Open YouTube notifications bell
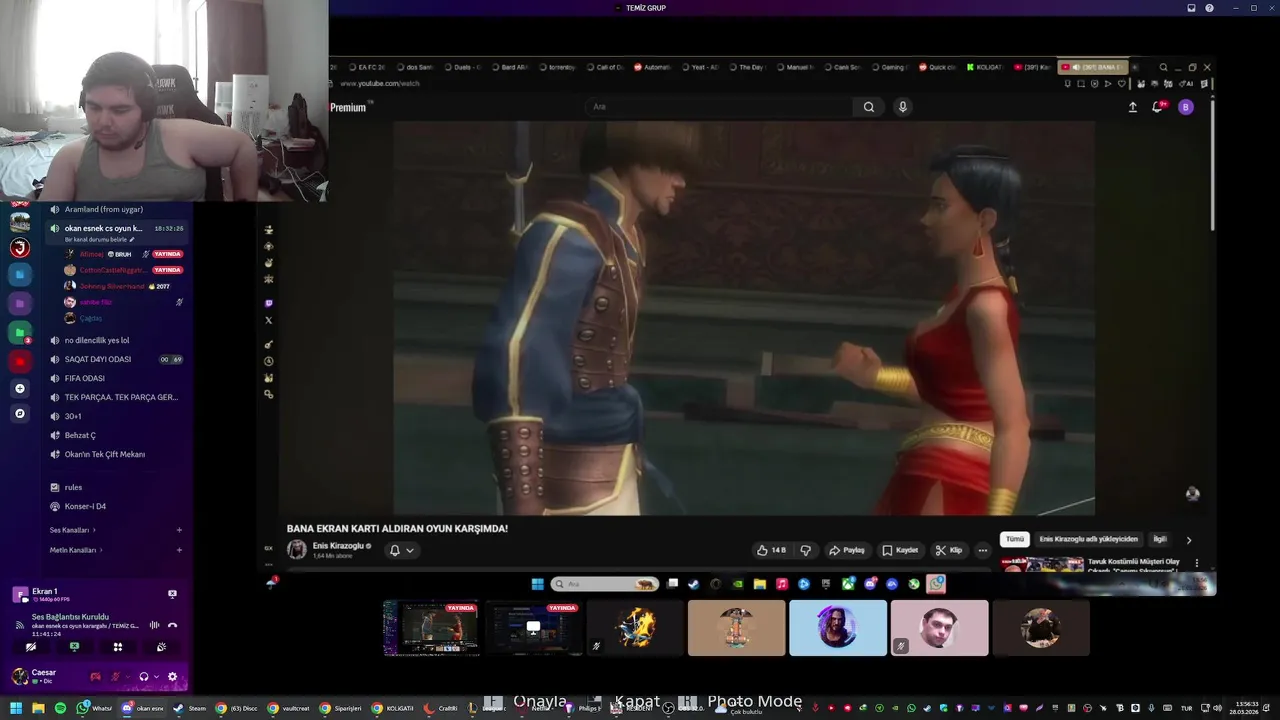 [x=1158, y=107]
